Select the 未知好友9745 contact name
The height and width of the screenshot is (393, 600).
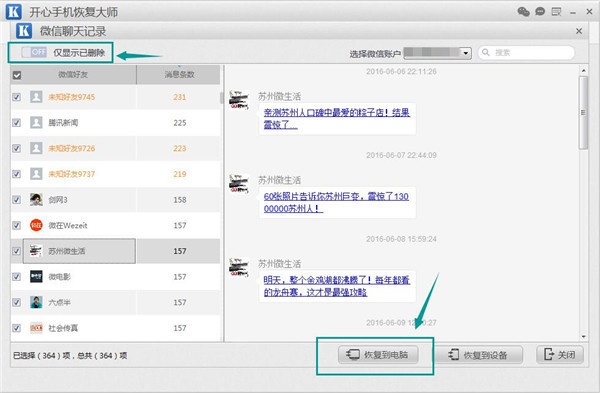pos(72,97)
